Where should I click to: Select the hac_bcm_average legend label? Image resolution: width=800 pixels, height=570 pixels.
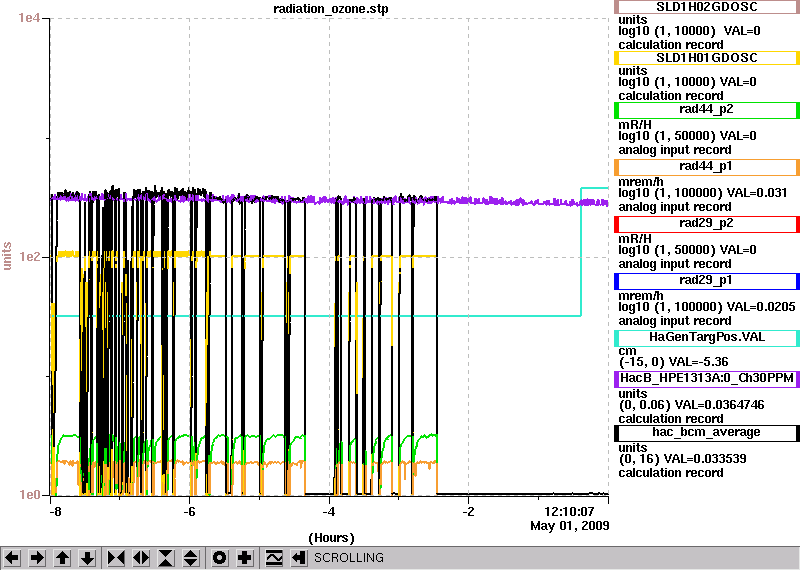pyautogui.click(x=707, y=433)
